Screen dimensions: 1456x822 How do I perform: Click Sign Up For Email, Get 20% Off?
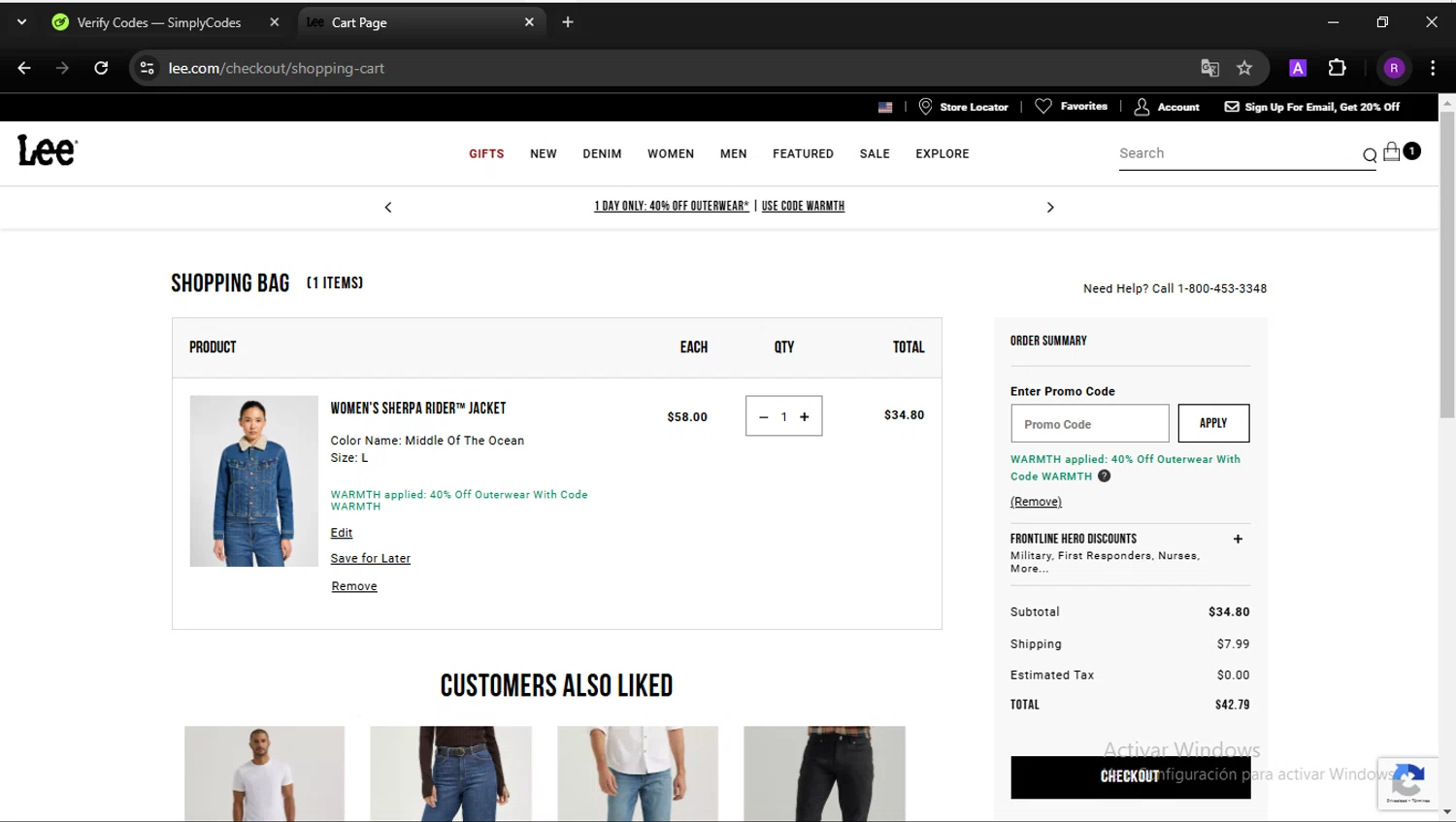[x=1311, y=107]
